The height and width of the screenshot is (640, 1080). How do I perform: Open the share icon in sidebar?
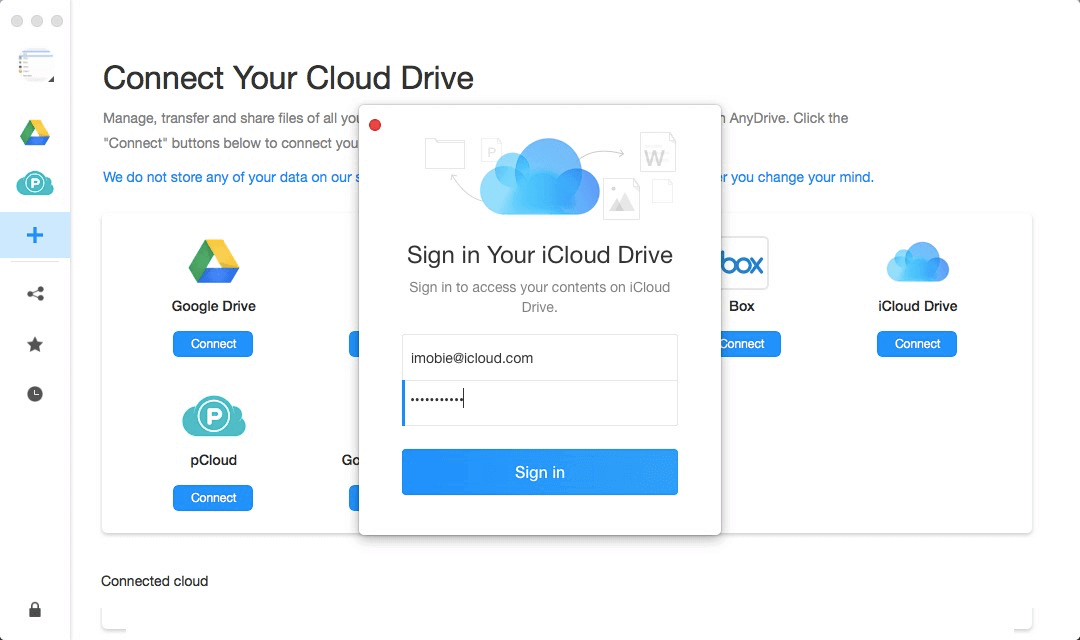[35, 294]
